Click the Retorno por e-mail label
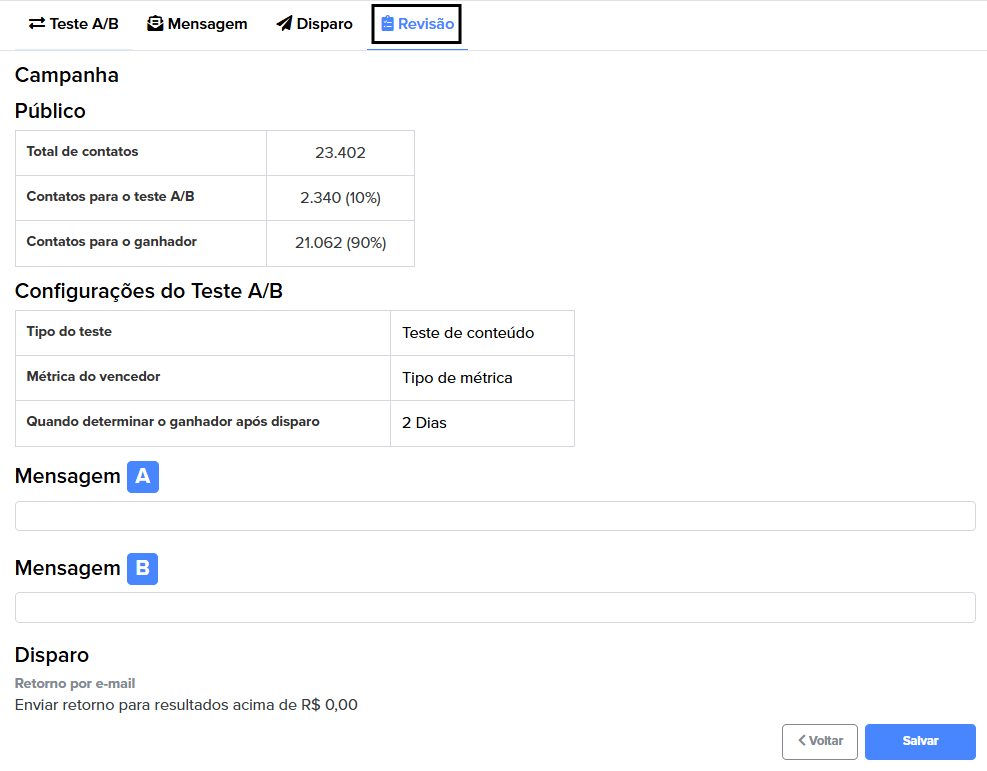 pyautogui.click(x=75, y=684)
